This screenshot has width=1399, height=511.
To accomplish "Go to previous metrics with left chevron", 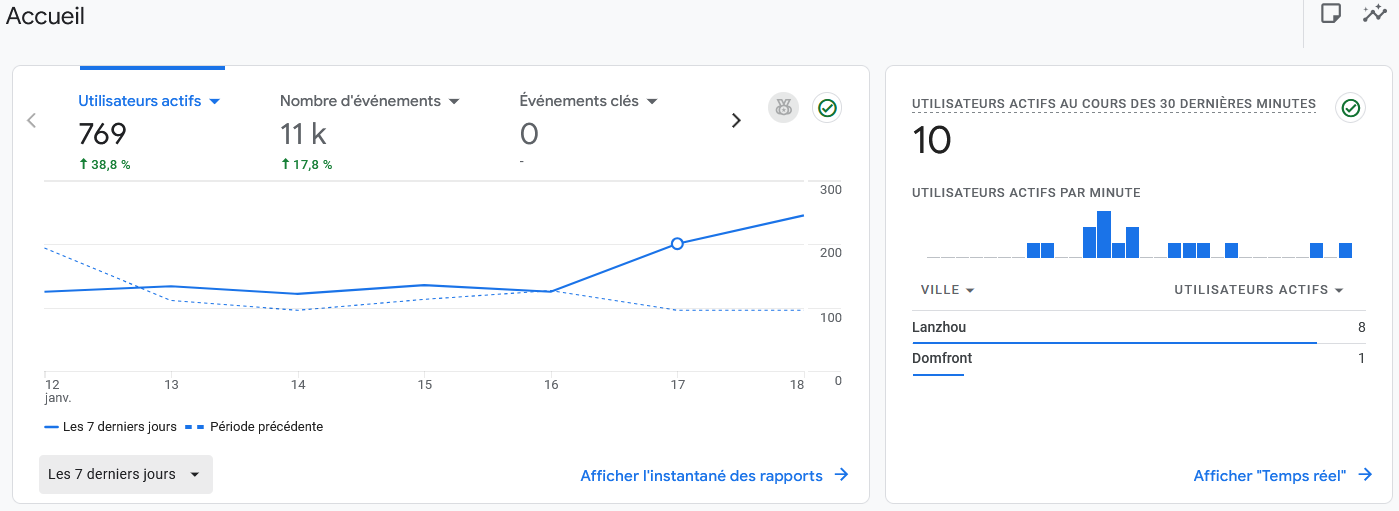I will (31, 121).
